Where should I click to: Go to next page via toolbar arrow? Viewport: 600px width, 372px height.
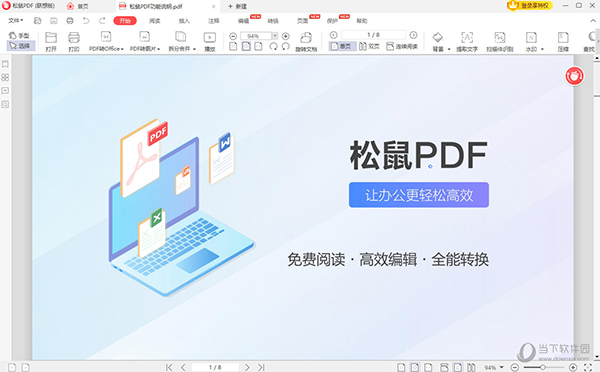click(413, 35)
